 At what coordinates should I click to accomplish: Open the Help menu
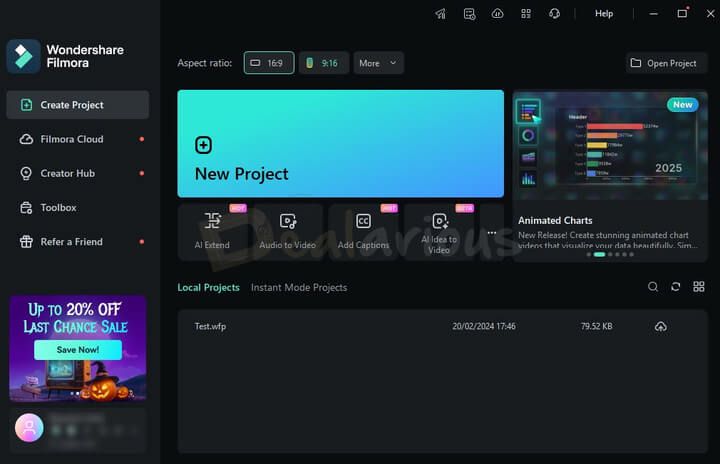pos(604,14)
